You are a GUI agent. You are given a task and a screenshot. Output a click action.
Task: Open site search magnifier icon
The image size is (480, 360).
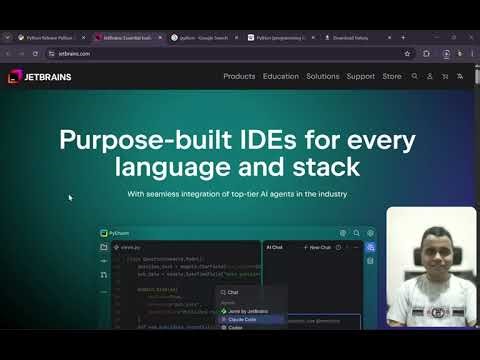pos(414,76)
